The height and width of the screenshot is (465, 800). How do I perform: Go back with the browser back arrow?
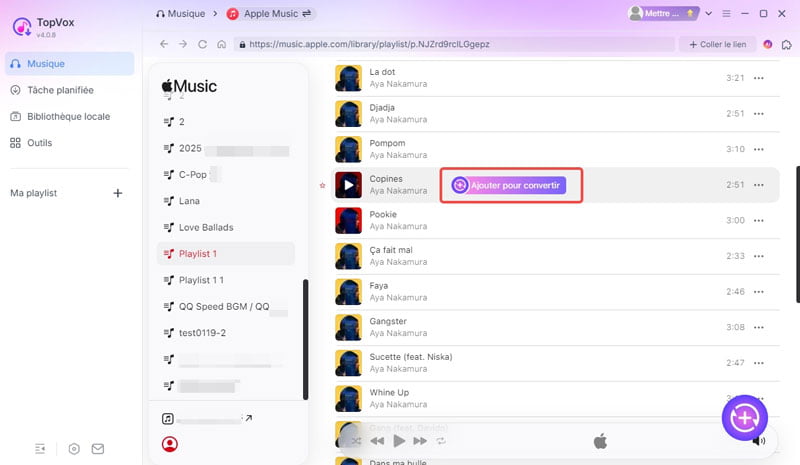click(164, 44)
